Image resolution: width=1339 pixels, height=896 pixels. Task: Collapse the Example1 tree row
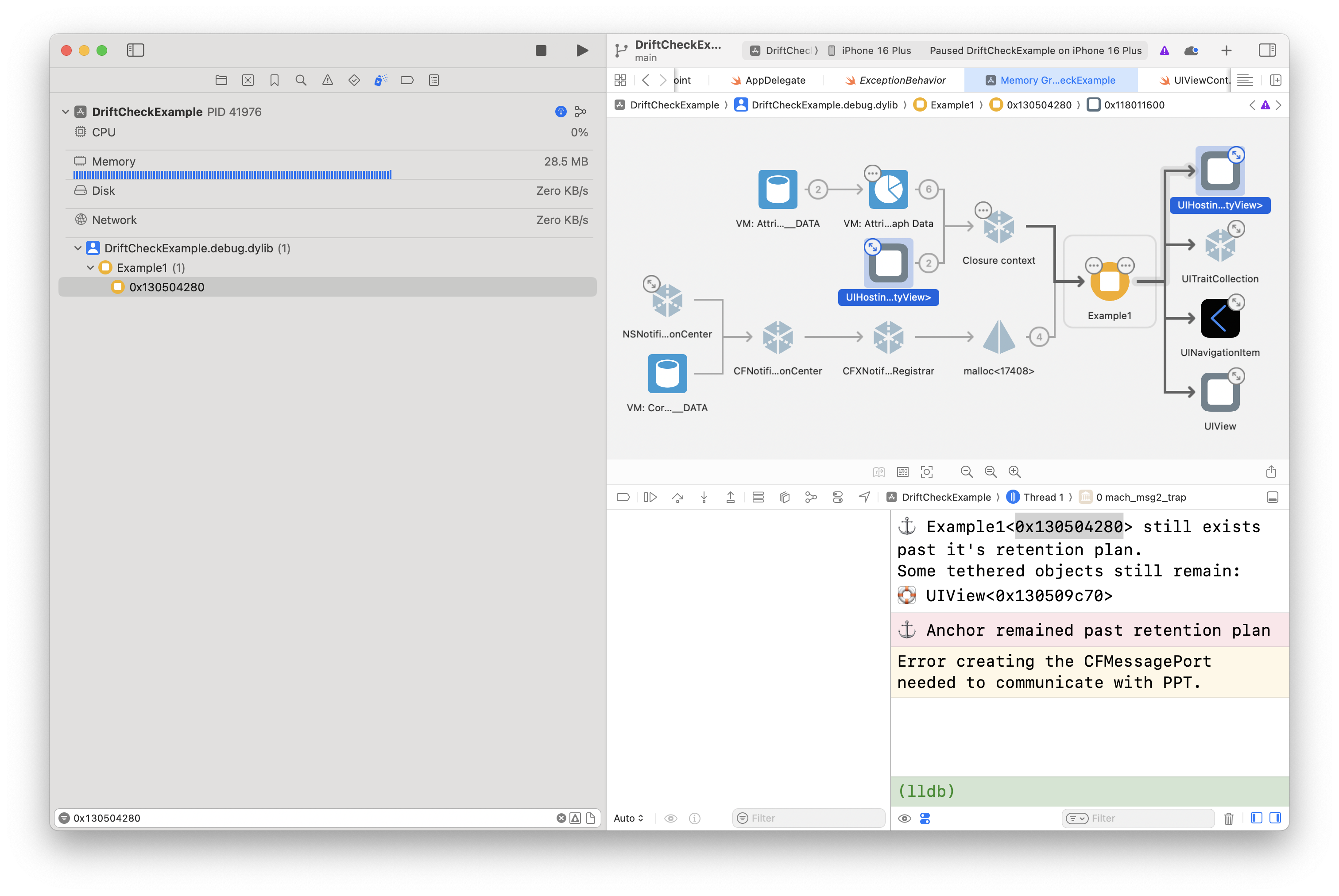(x=90, y=267)
